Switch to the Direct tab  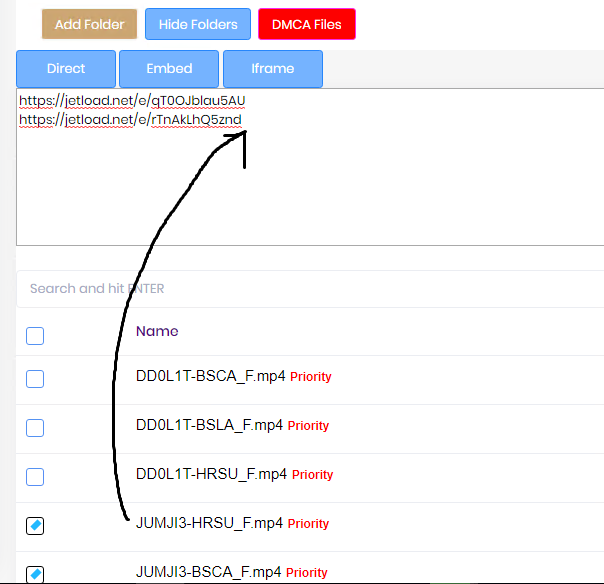66,69
